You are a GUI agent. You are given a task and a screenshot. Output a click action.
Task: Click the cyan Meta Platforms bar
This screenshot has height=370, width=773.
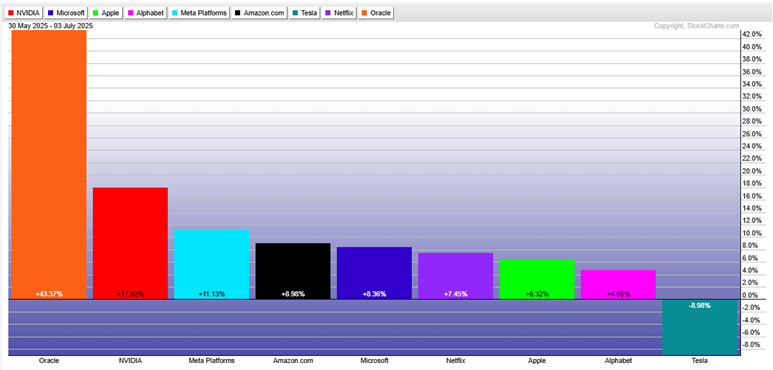(211, 264)
